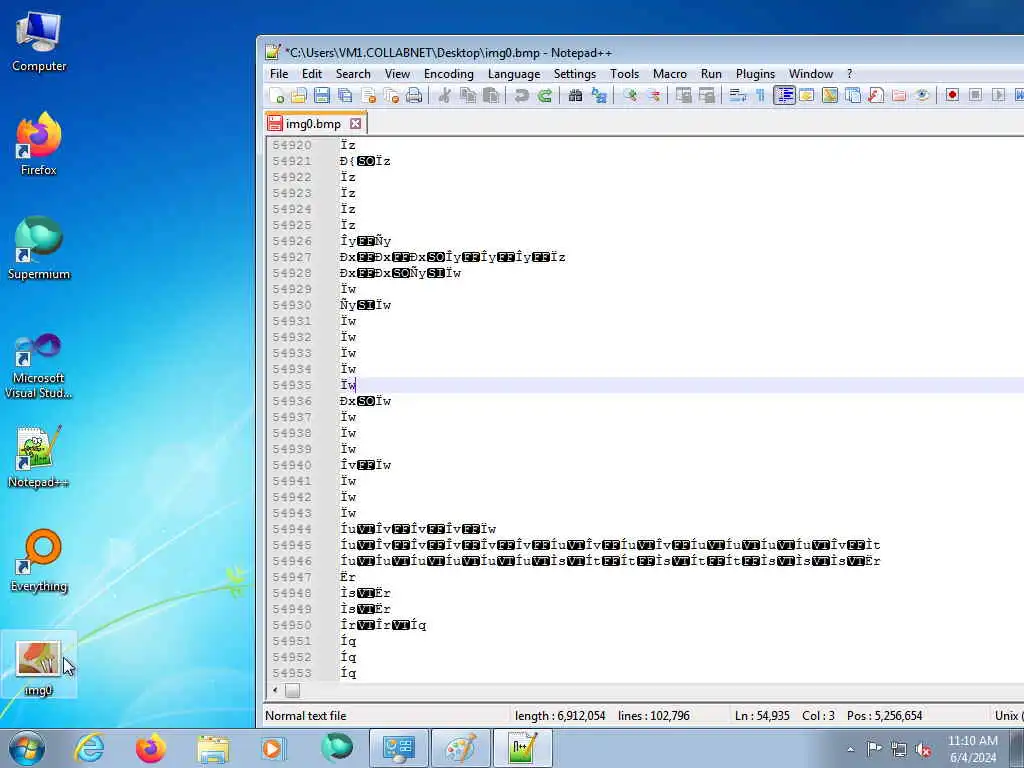Open the Encoding menu
The image size is (1024, 768).
tap(449, 74)
